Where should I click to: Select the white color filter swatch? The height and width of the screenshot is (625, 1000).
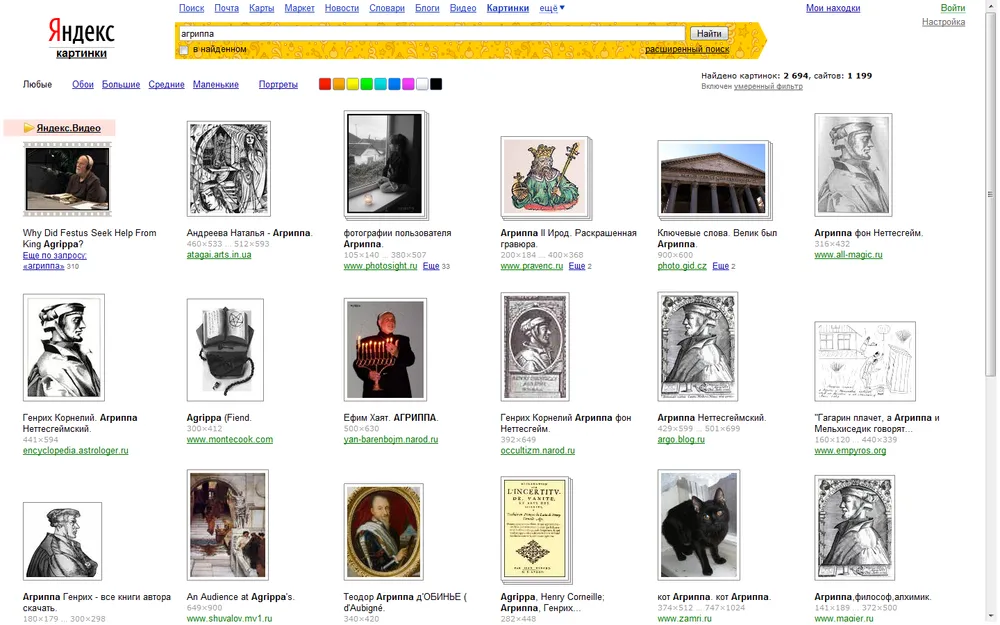click(x=422, y=84)
